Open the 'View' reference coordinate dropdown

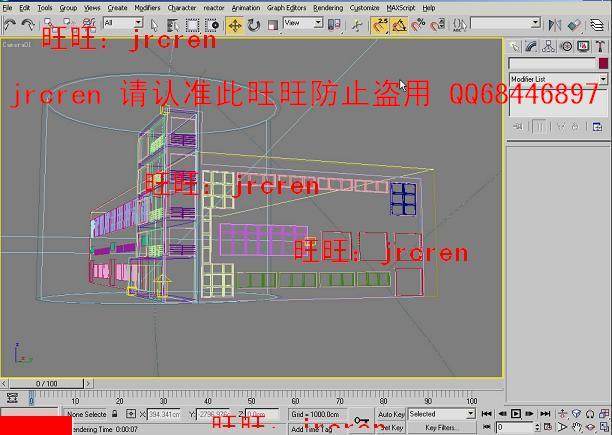pyautogui.click(x=303, y=23)
